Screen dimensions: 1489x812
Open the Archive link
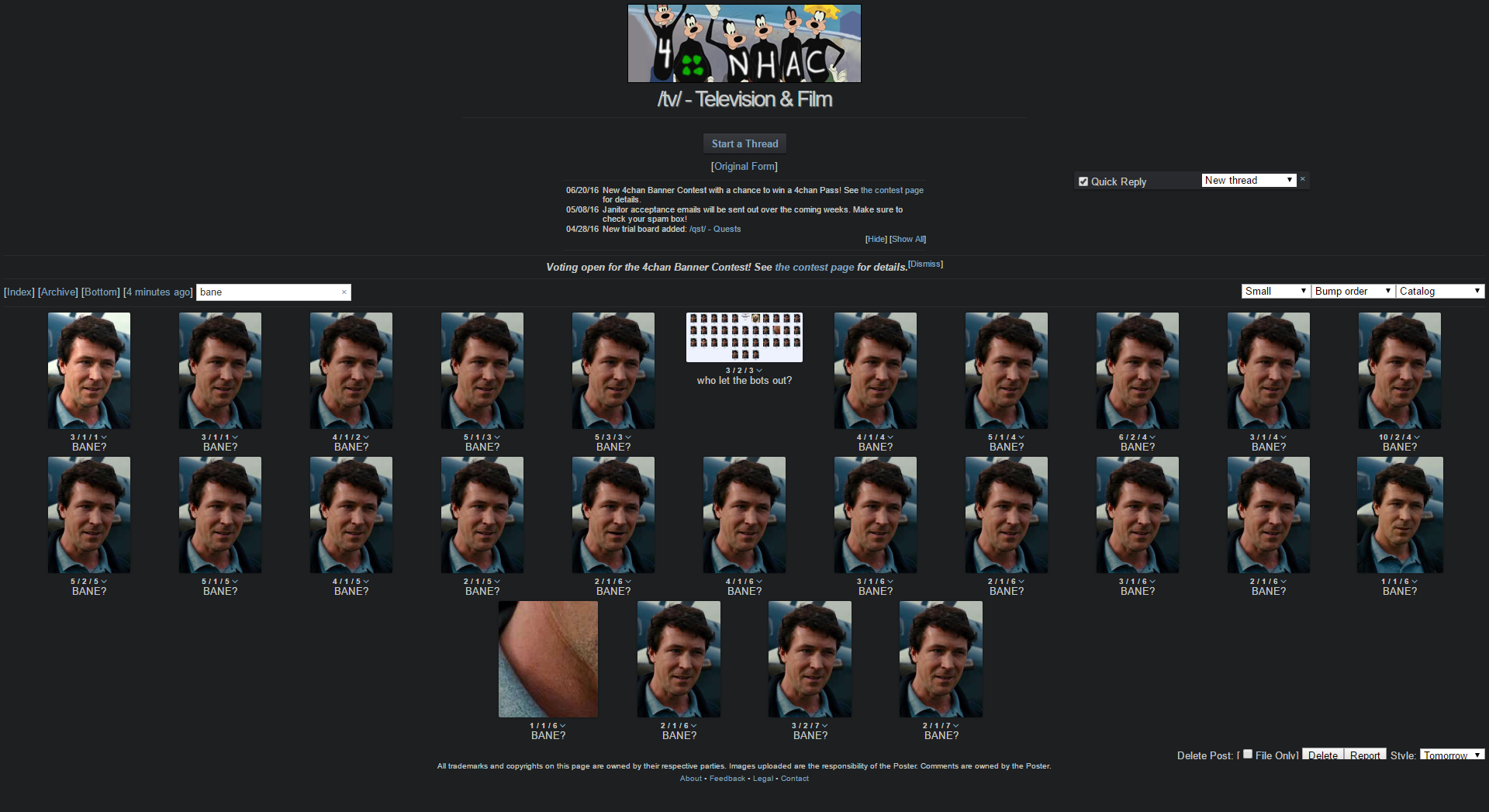coord(58,292)
